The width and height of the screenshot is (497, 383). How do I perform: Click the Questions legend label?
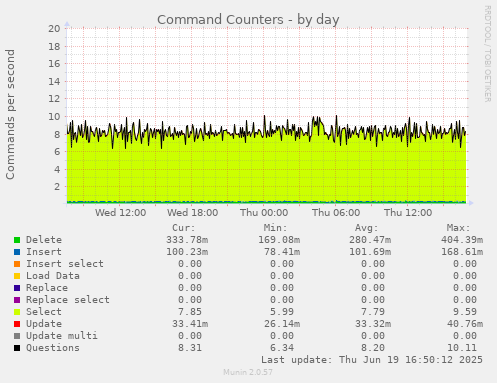pos(53,348)
